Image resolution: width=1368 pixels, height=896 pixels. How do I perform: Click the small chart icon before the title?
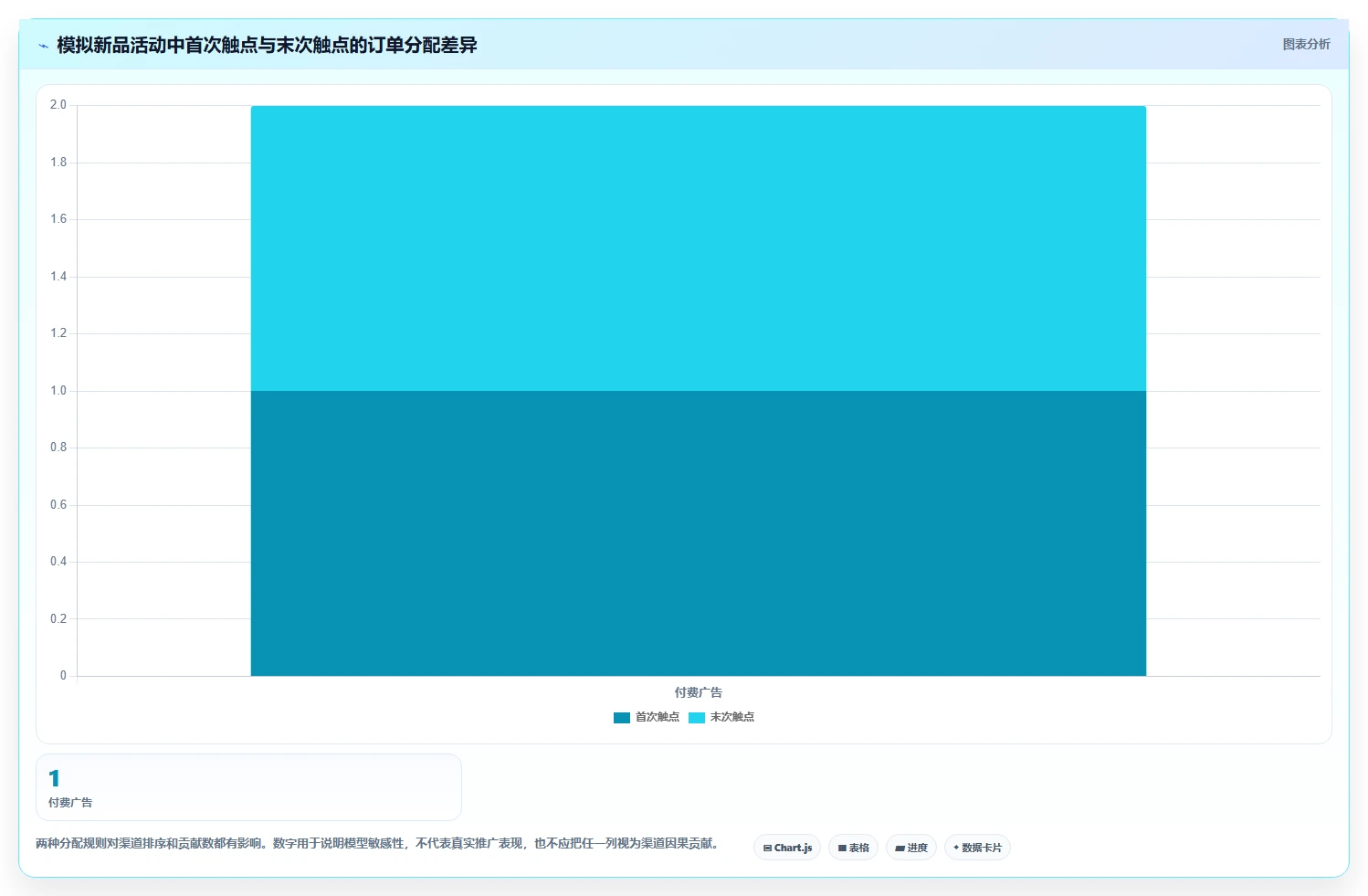coord(43,46)
